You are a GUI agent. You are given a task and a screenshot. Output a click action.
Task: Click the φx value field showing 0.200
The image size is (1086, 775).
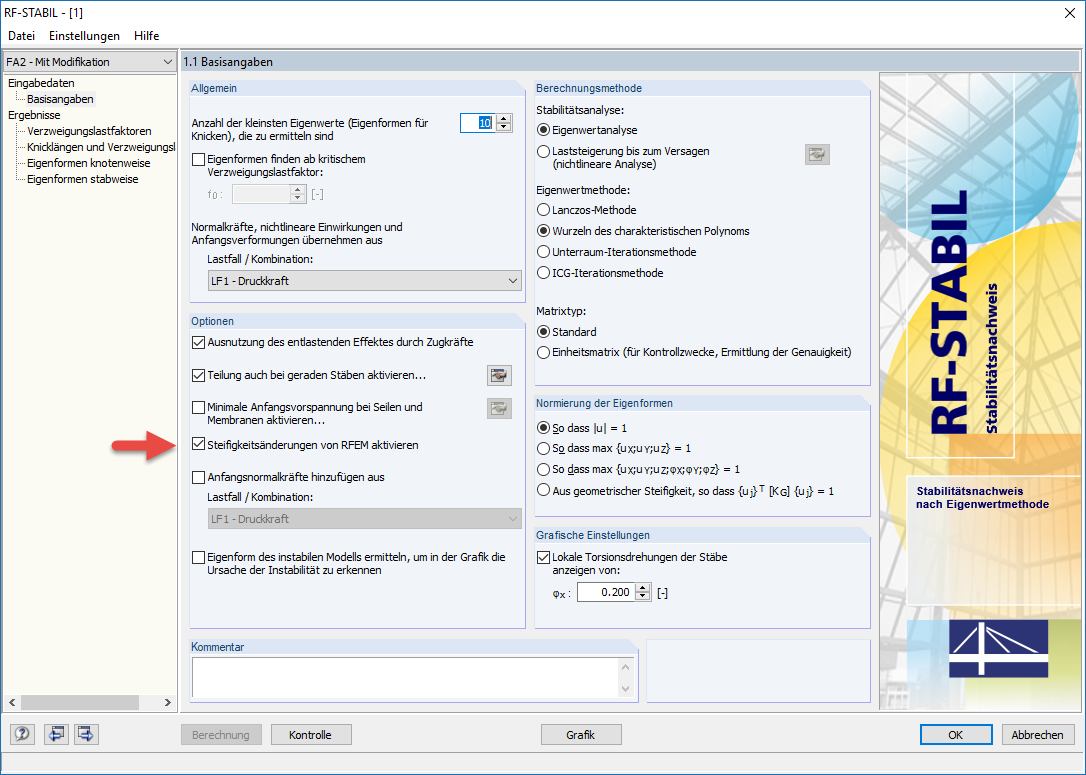pyautogui.click(x=606, y=592)
